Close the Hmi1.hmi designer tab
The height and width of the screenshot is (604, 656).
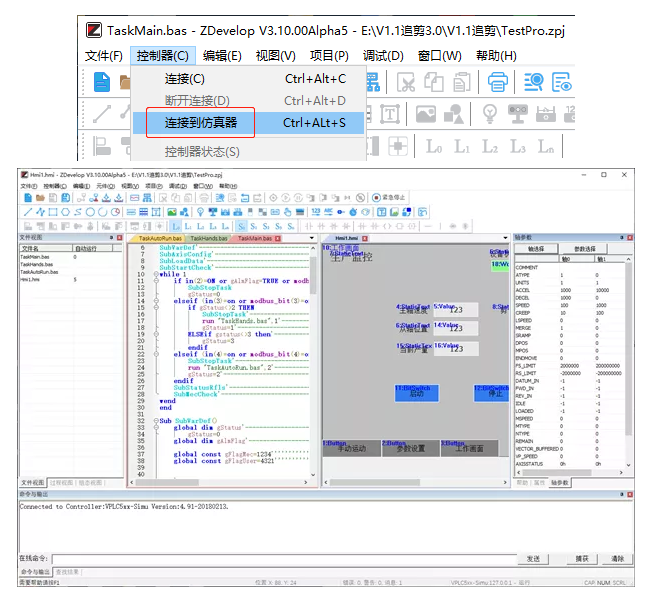[x=365, y=238]
